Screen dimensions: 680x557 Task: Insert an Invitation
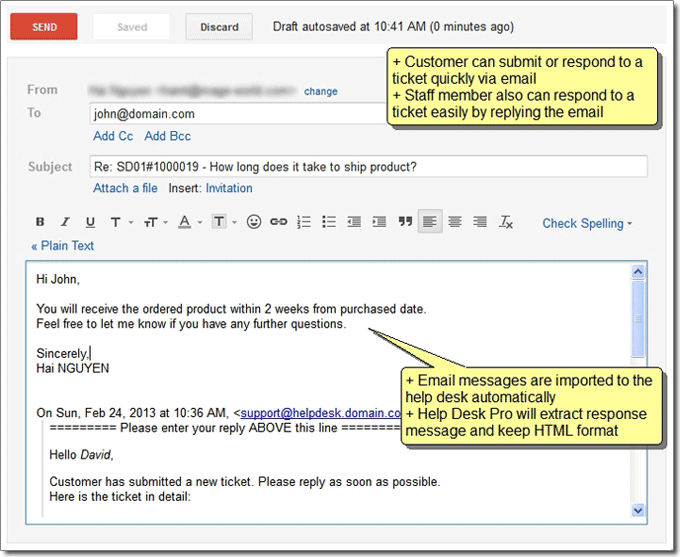[229, 188]
